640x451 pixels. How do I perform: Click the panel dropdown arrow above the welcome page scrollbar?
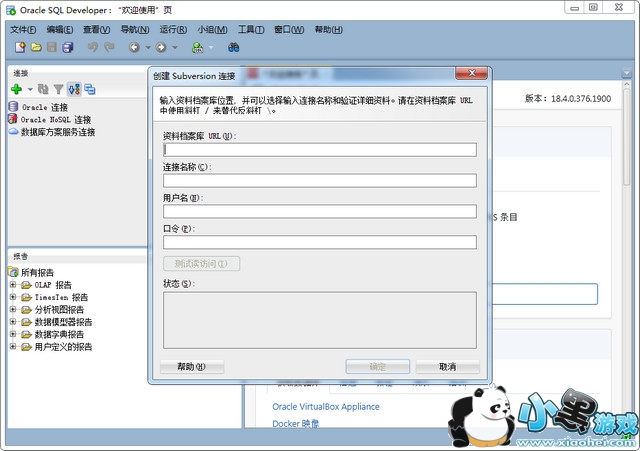click(x=627, y=73)
